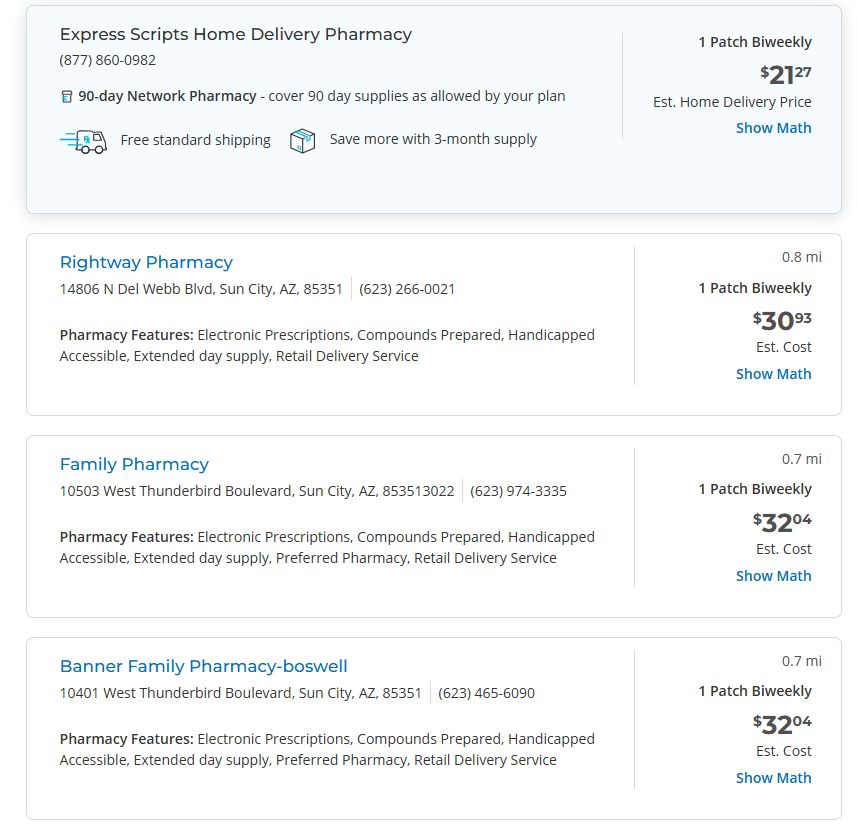The image size is (857, 833).
Task: Click the free shipping delivery truck icon
Action: click(84, 142)
